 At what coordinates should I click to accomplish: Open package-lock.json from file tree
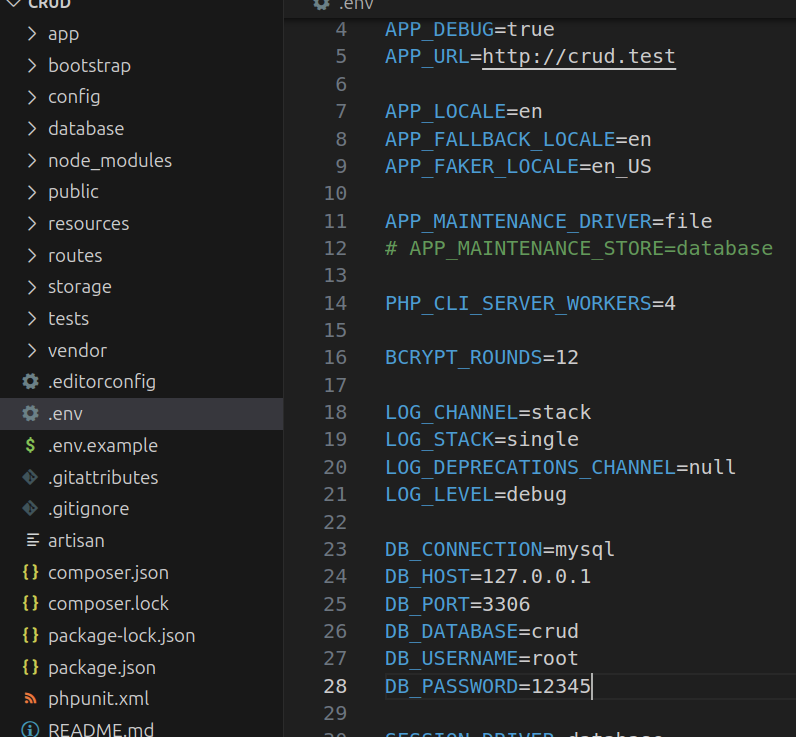[x=121, y=636]
